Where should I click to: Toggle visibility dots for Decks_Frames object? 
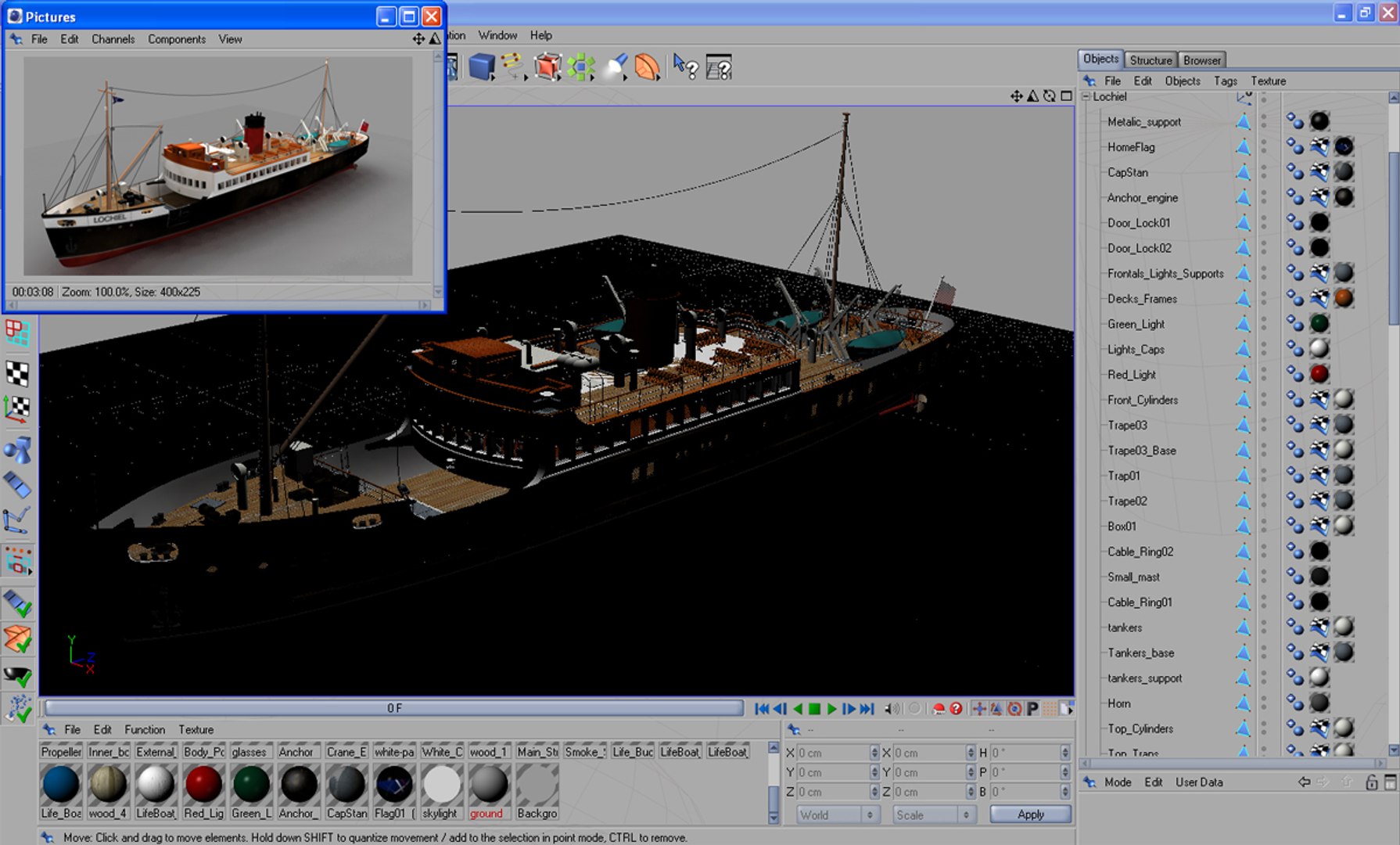1264,299
